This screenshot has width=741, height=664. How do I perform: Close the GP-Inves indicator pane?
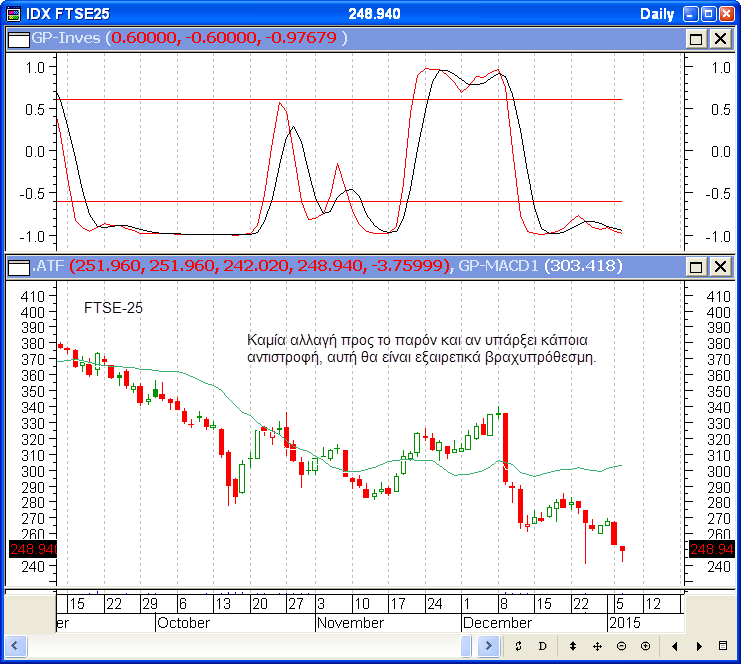(x=720, y=38)
